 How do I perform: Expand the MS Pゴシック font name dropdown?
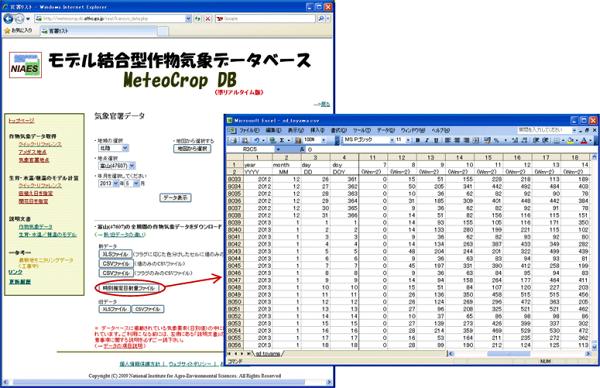[x=391, y=140]
